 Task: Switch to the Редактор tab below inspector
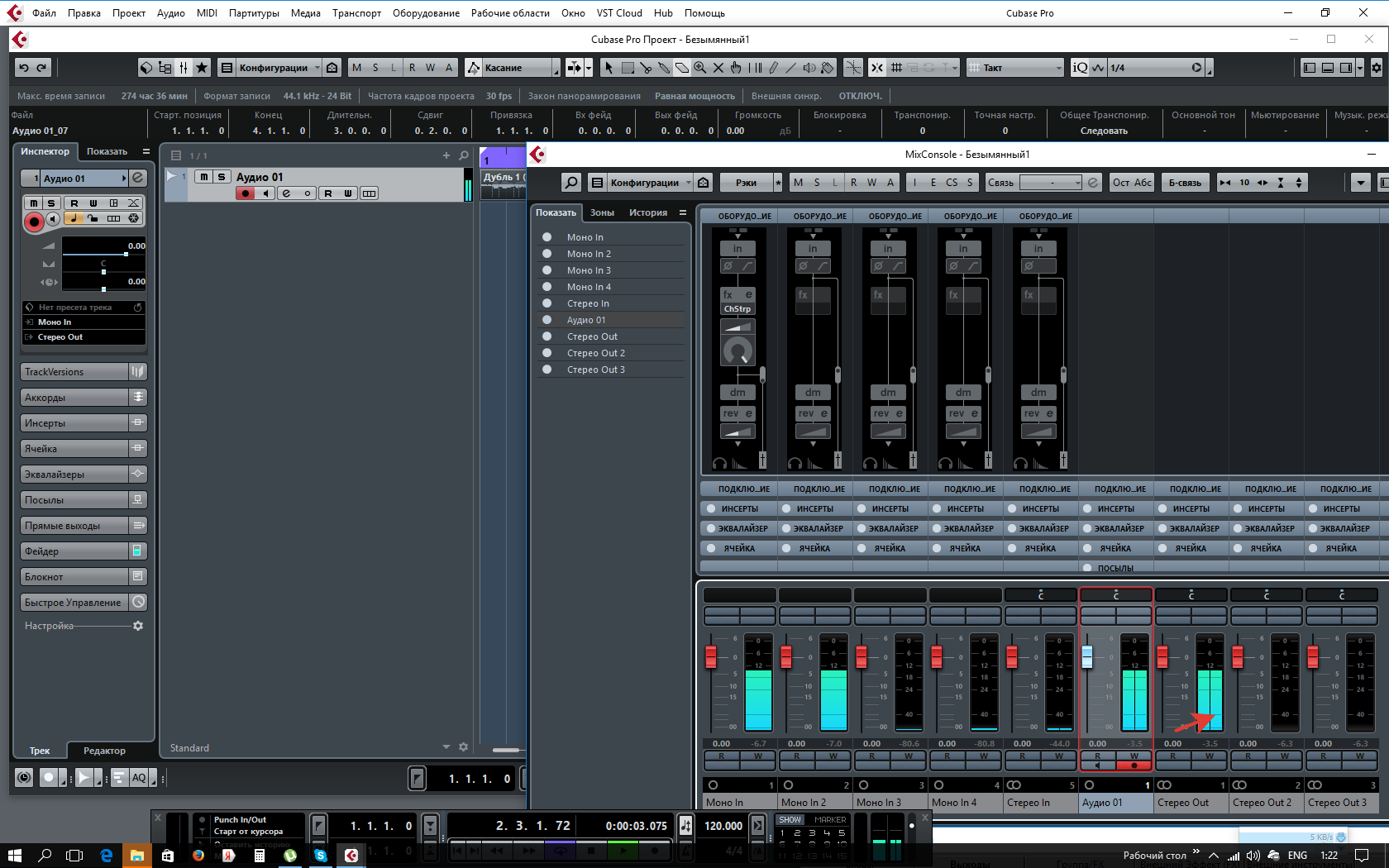pos(104,751)
